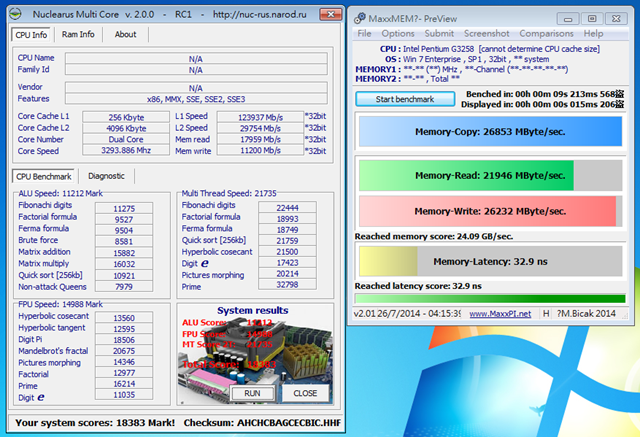Click the L1 Speed value 123937 Mb/s

click(x=260, y=117)
